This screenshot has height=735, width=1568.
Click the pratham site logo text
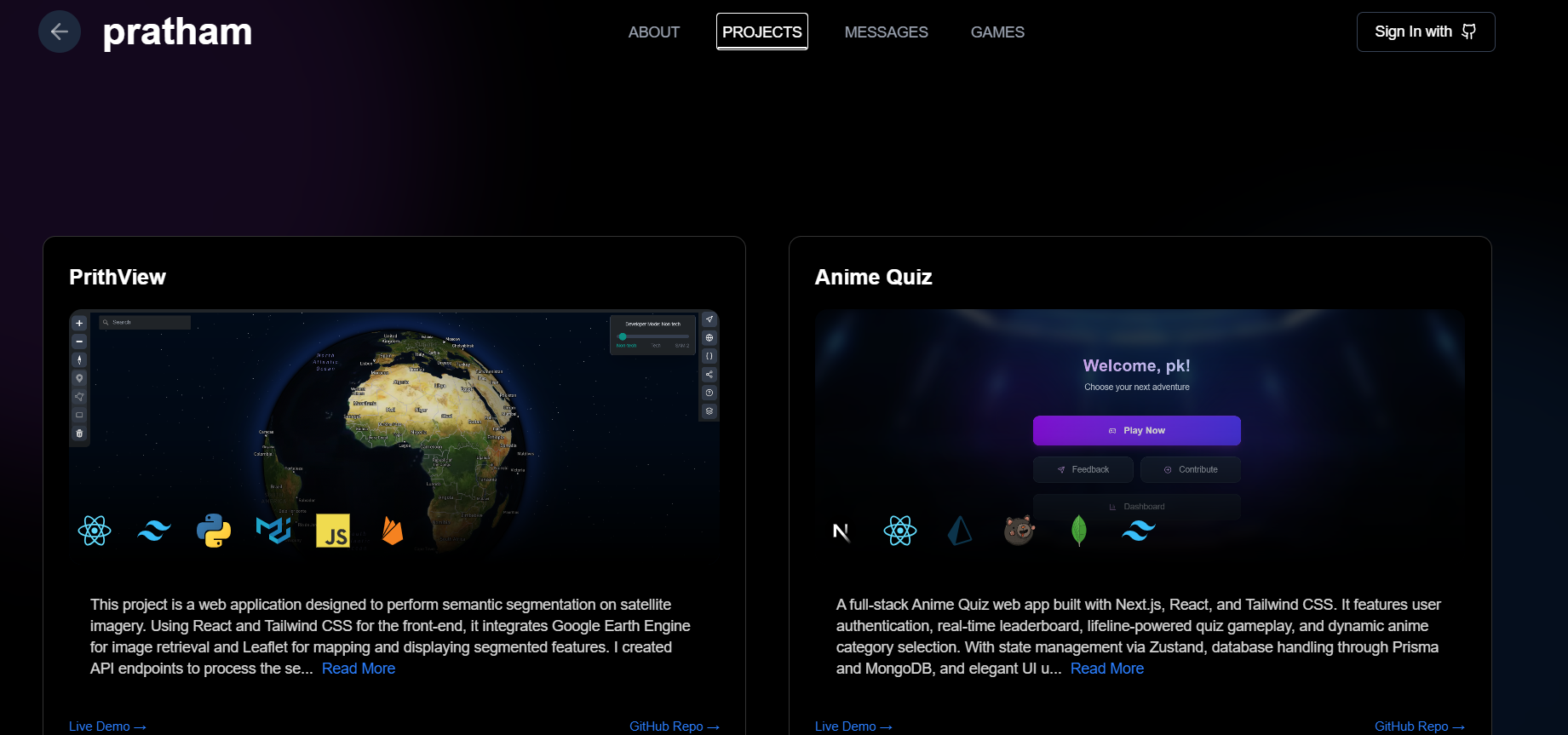point(177,32)
